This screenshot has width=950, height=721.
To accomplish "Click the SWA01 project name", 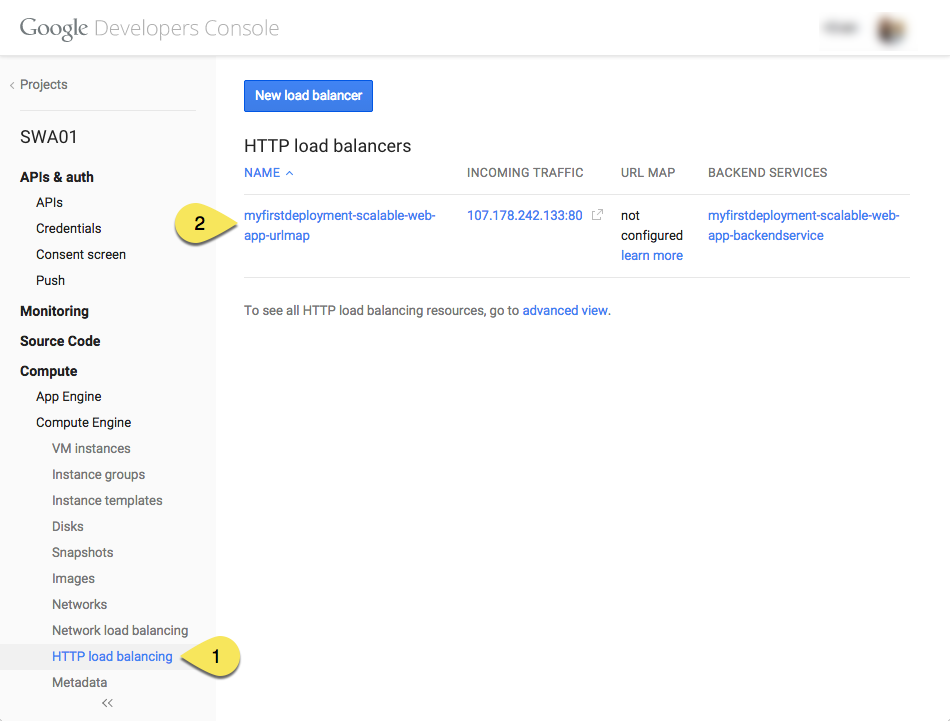I will [48, 137].
